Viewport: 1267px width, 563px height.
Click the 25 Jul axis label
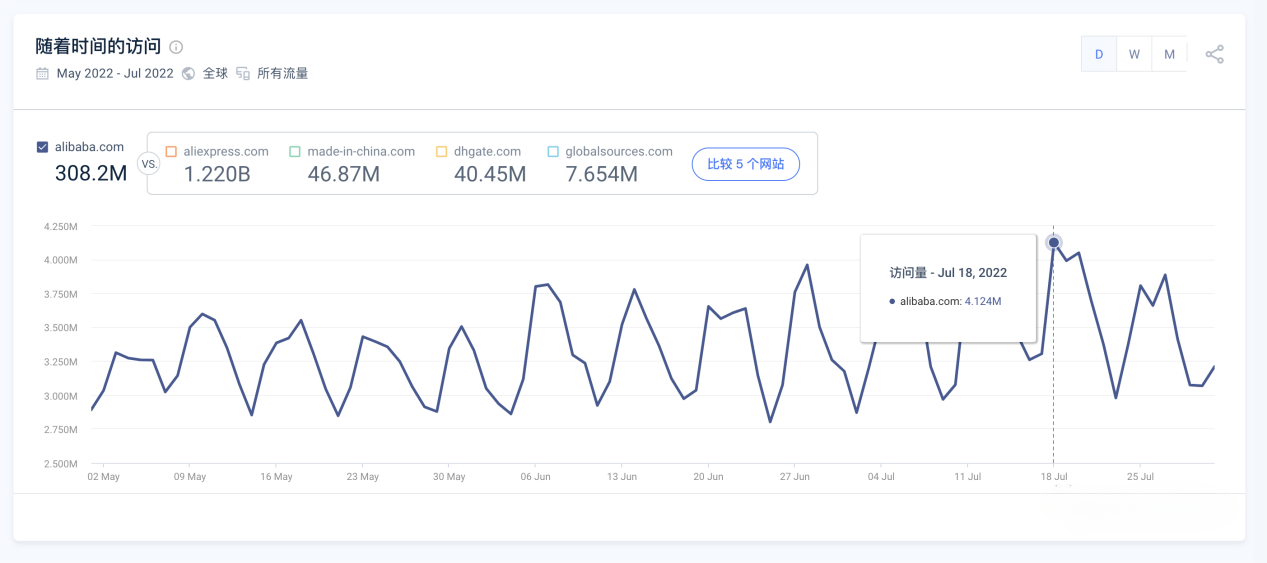tap(1140, 477)
